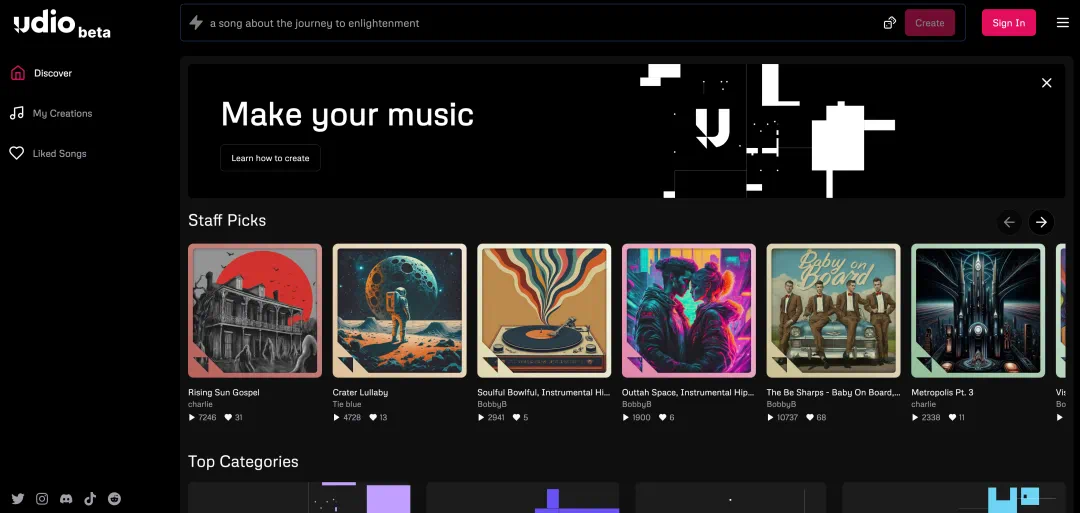Click play icon showing 1900 plays
1080x513 pixels.
pyautogui.click(x=626, y=417)
